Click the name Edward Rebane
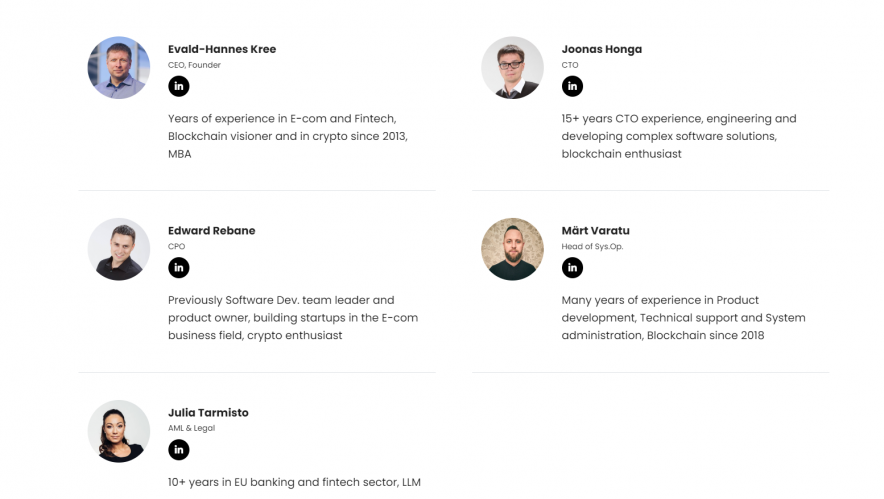Image resolution: width=884 pixels, height=499 pixels. (x=212, y=231)
